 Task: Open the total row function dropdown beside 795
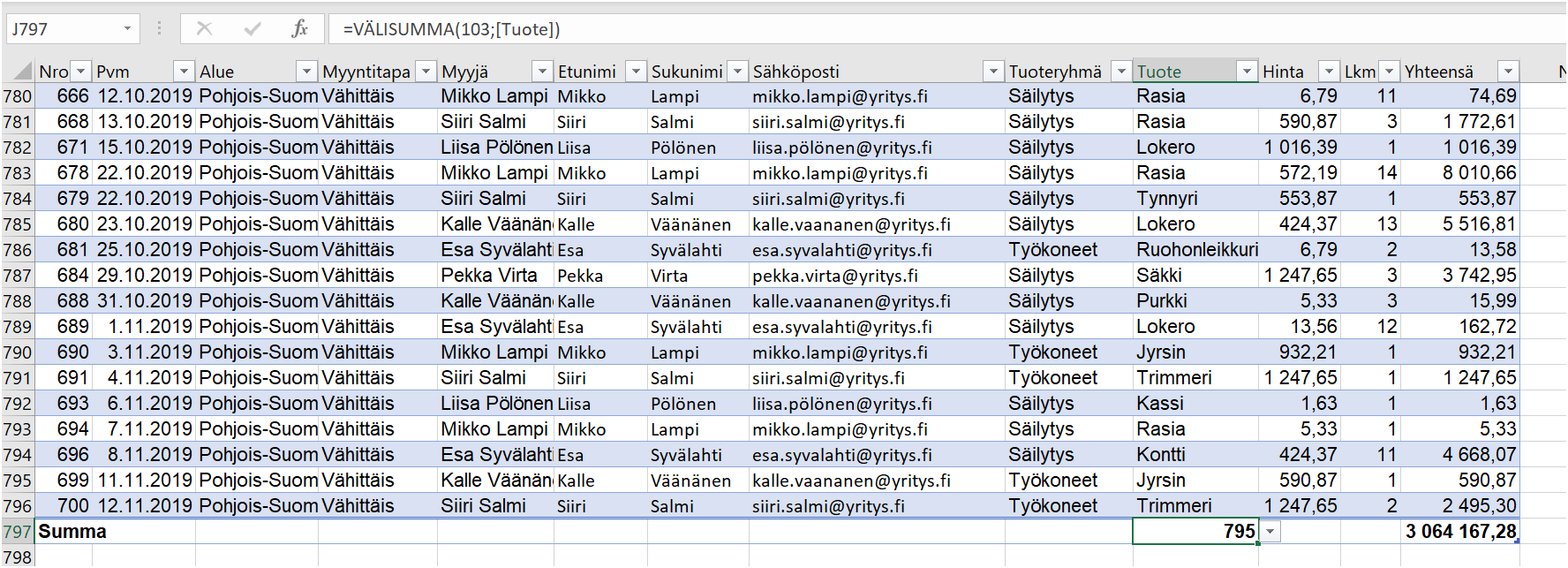1270,532
